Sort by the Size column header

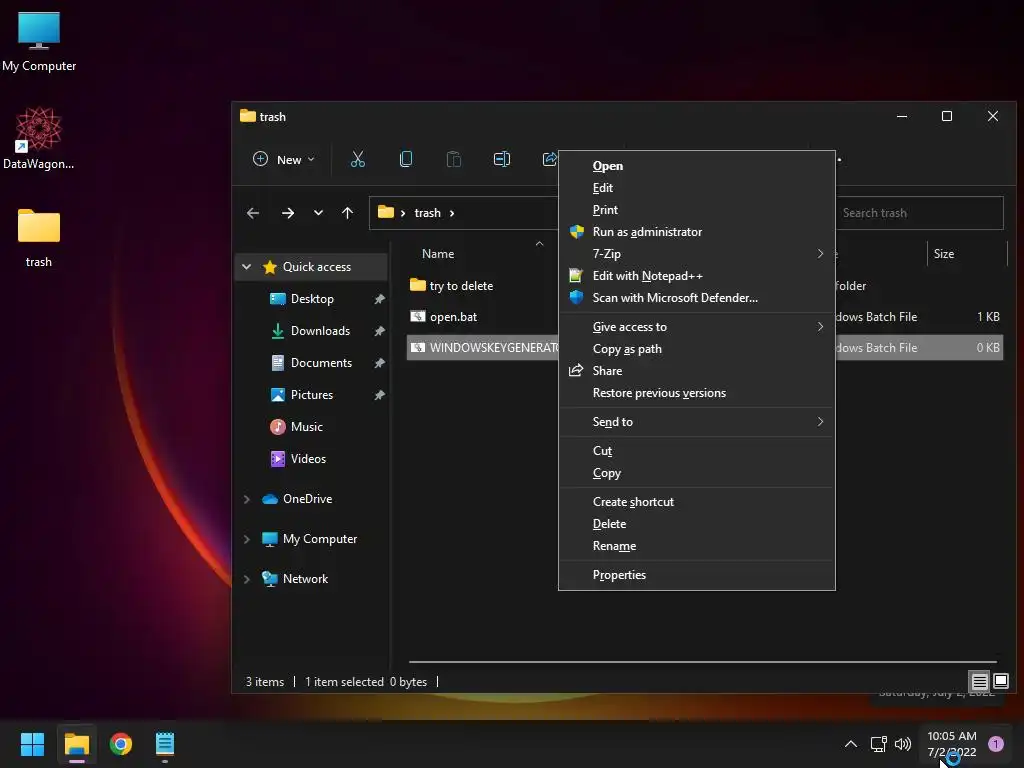pos(944,253)
